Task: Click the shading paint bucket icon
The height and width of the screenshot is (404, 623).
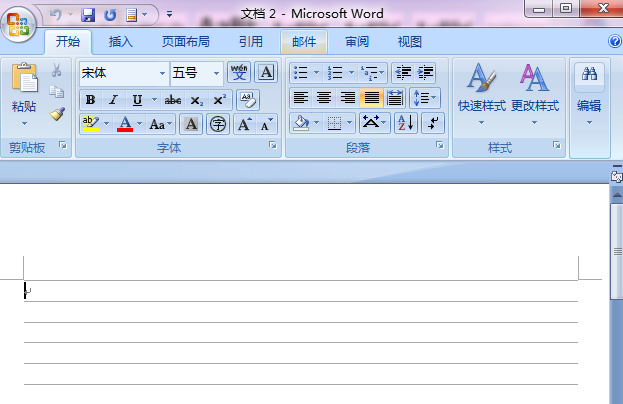Action: (302, 123)
